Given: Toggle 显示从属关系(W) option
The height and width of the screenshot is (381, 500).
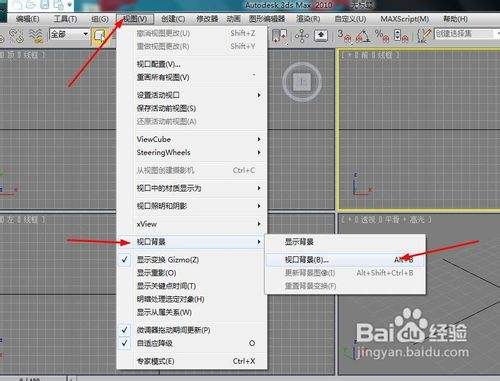Looking at the screenshot, I should pyautogui.click(x=192, y=312).
